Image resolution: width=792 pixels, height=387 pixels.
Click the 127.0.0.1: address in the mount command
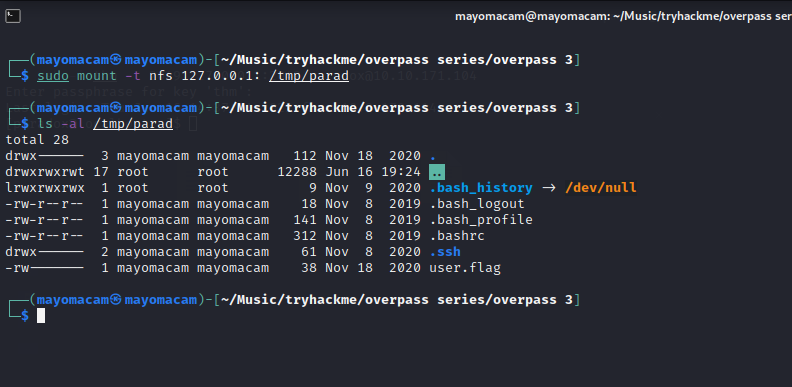click(221, 76)
